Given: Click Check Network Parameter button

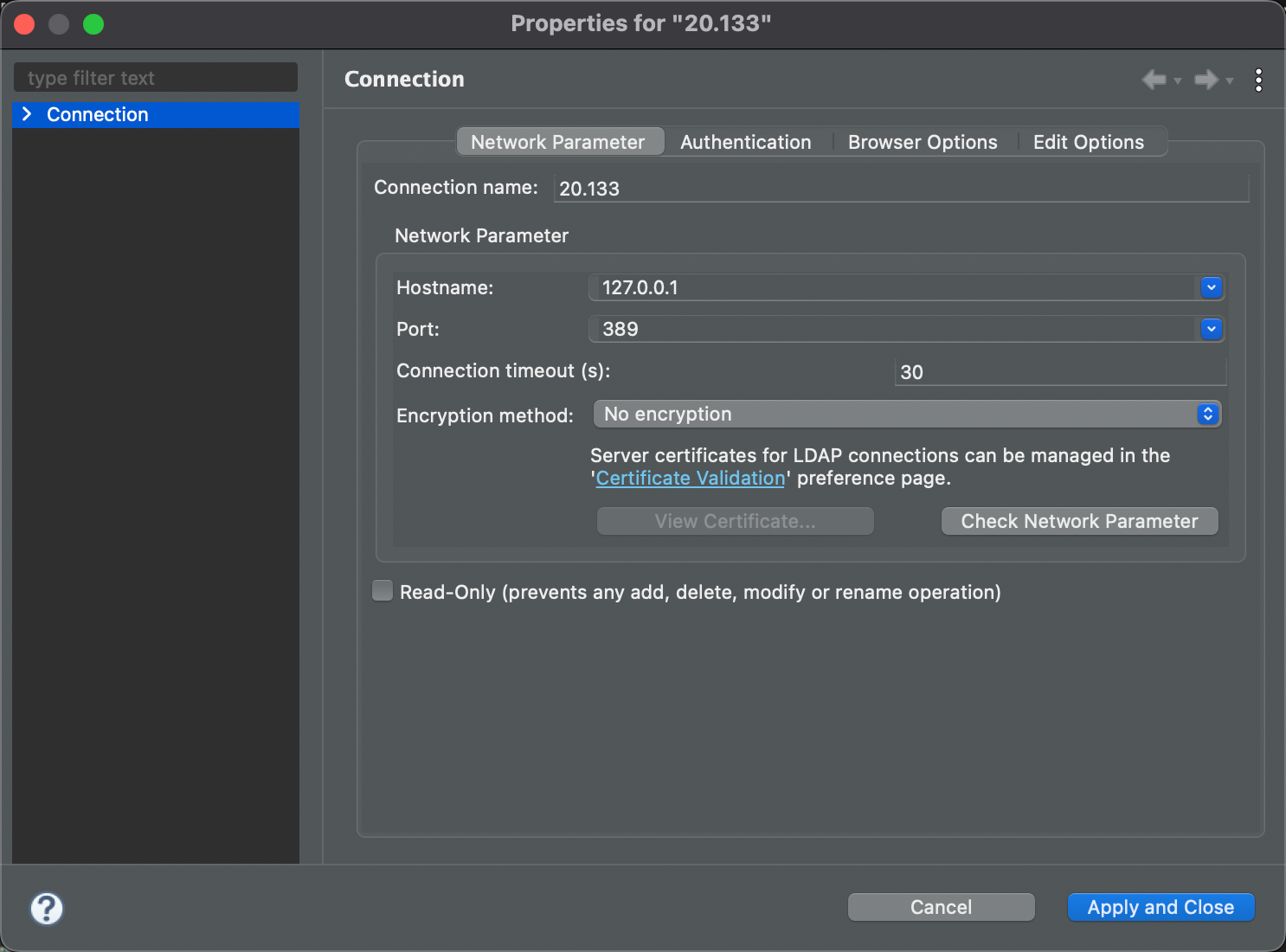Looking at the screenshot, I should pyautogui.click(x=1080, y=521).
